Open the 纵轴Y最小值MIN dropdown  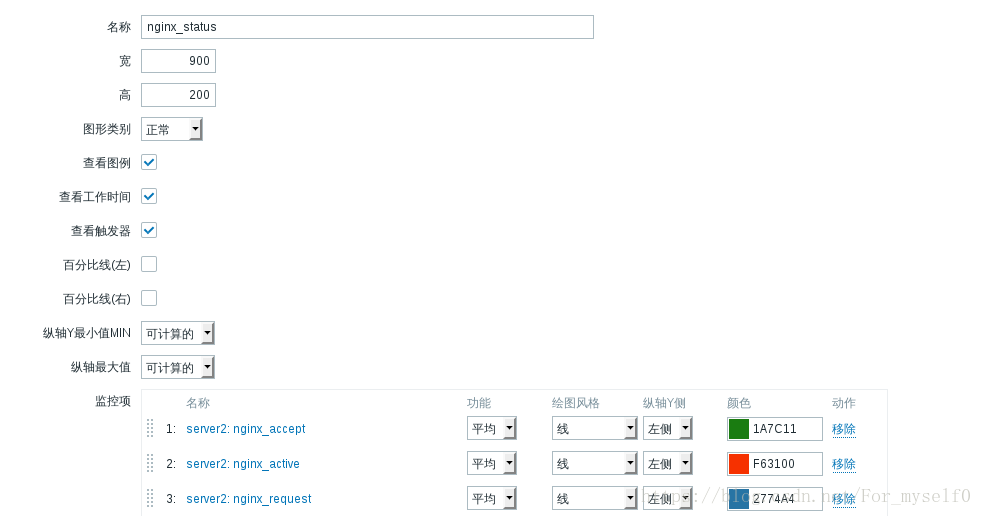[x=178, y=333]
